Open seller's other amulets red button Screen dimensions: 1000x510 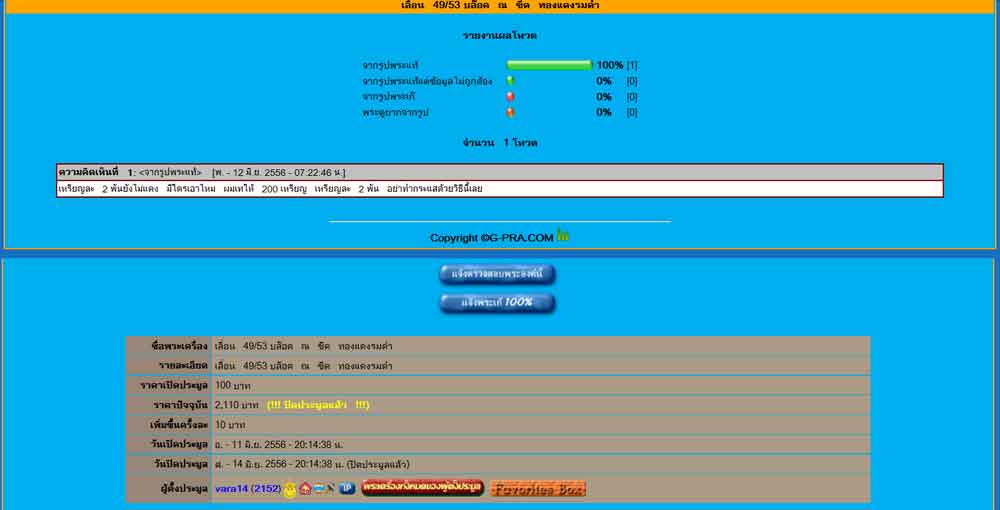tap(422, 488)
